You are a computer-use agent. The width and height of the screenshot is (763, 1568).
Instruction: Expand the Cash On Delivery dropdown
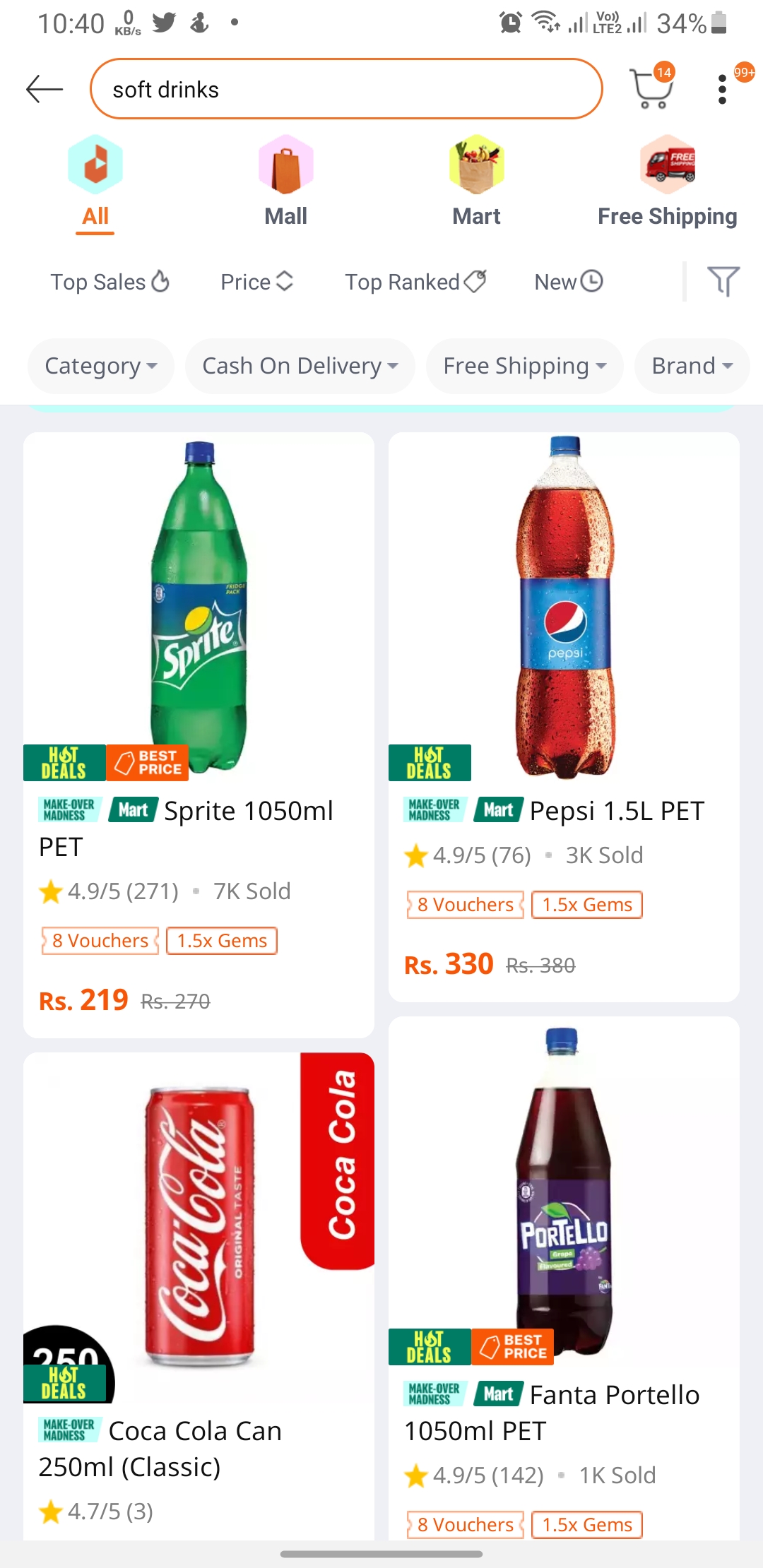300,366
